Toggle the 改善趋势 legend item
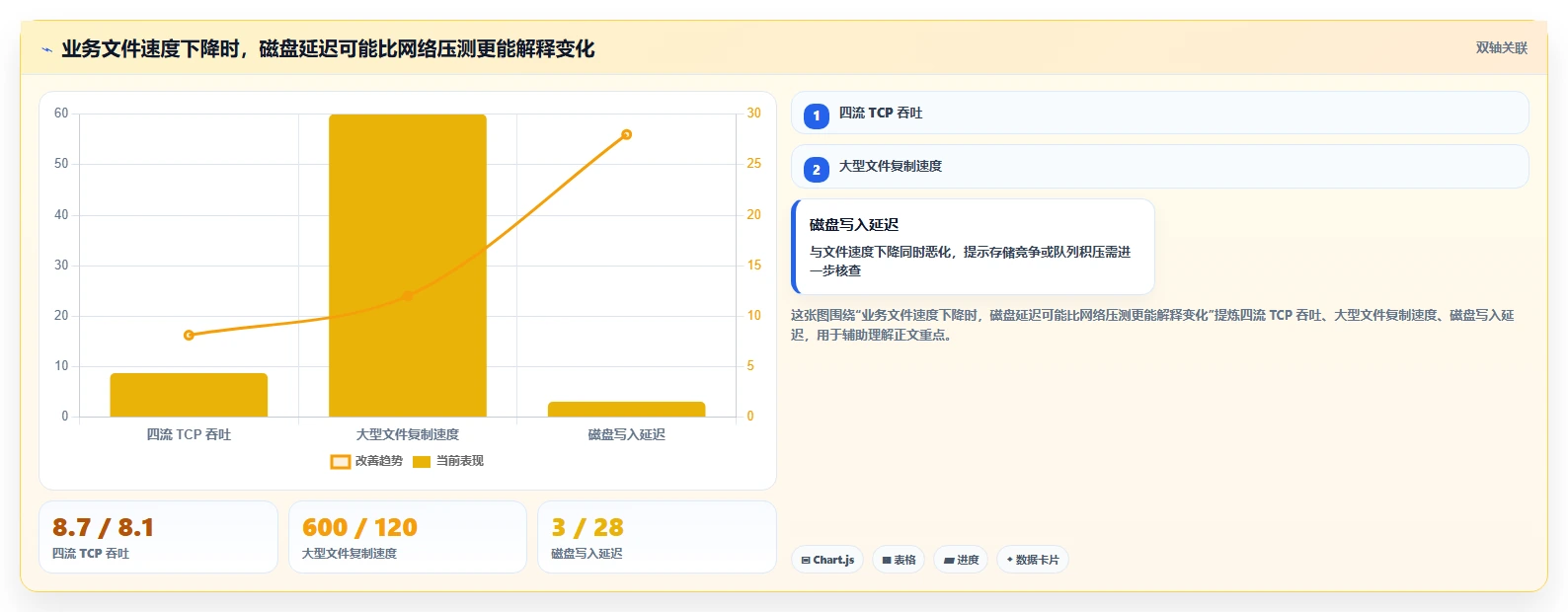Image resolution: width=1568 pixels, height=612 pixels. (x=366, y=461)
